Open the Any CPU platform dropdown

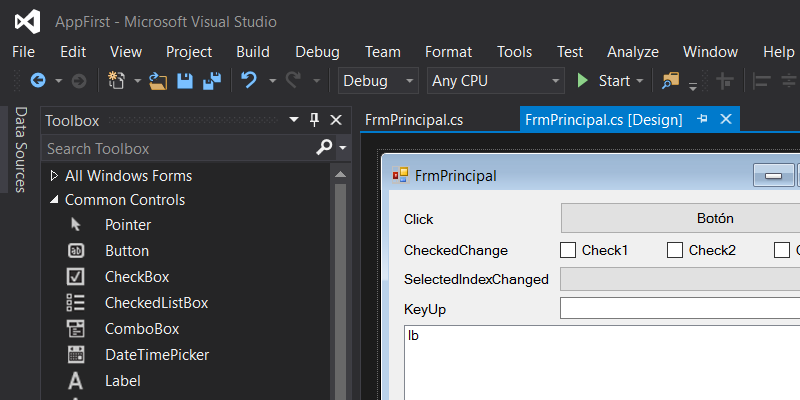[495, 81]
